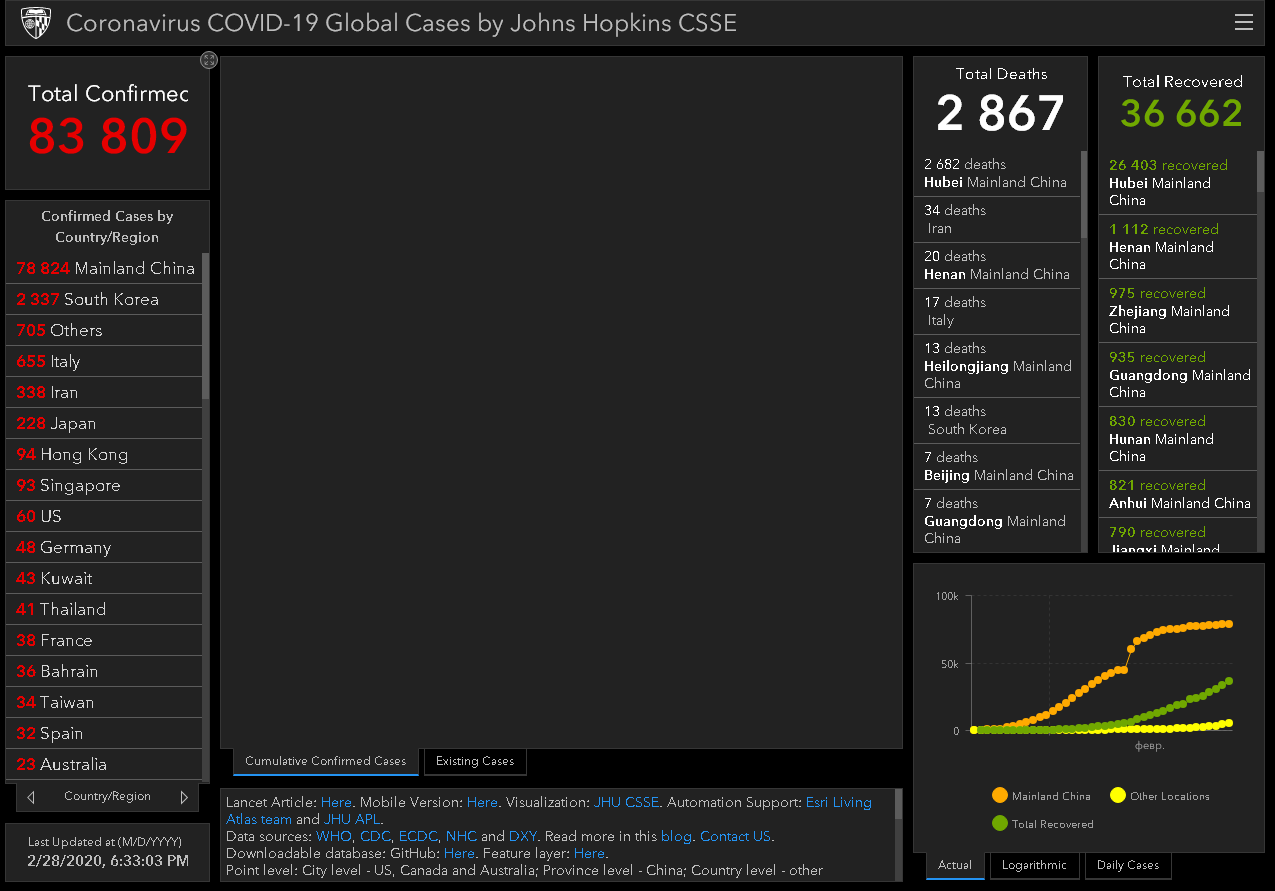Select the Logarithmic chart tab
Screen dimensions: 1275x891
1034,865
